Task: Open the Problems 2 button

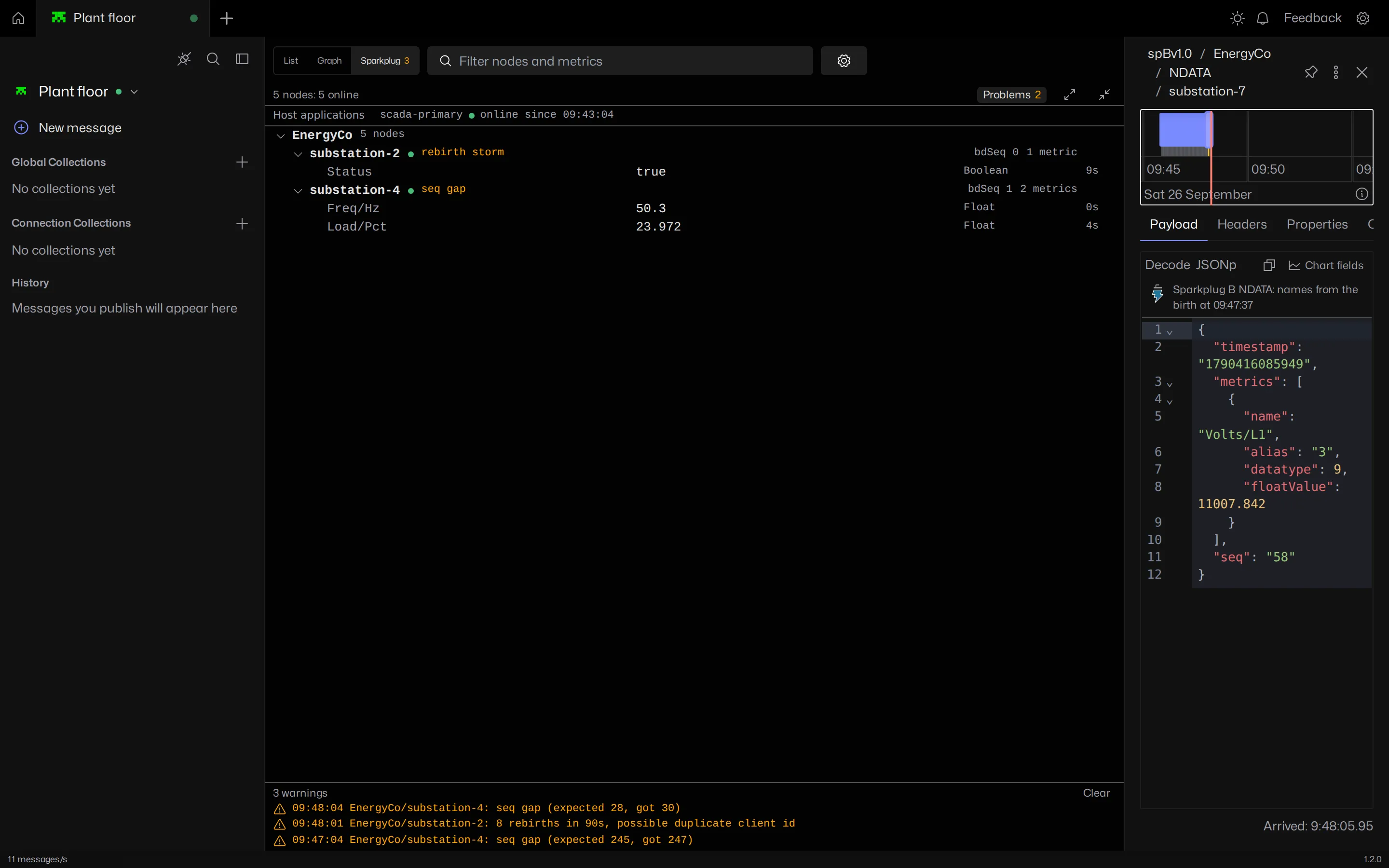Action: [x=1012, y=95]
